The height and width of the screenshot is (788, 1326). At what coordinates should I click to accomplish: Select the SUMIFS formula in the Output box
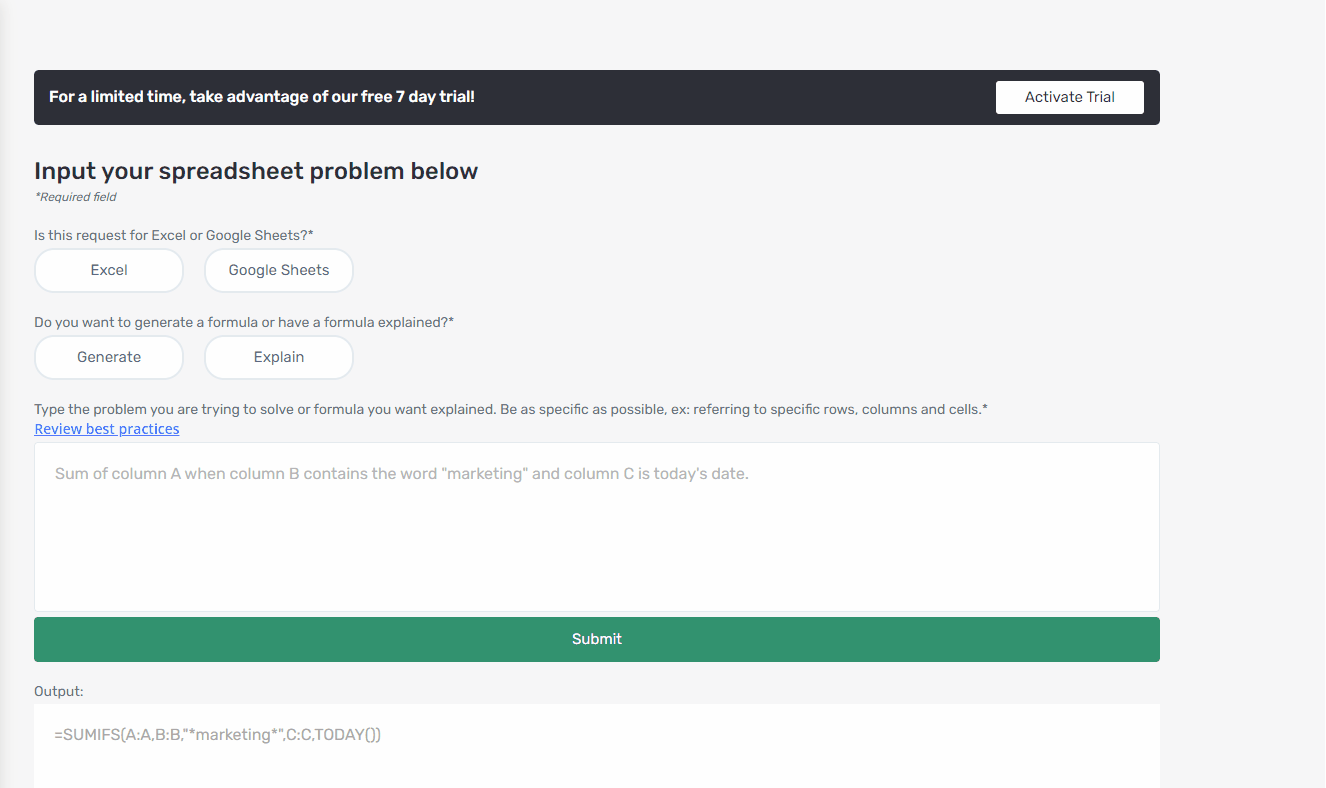(x=219, y=734)
